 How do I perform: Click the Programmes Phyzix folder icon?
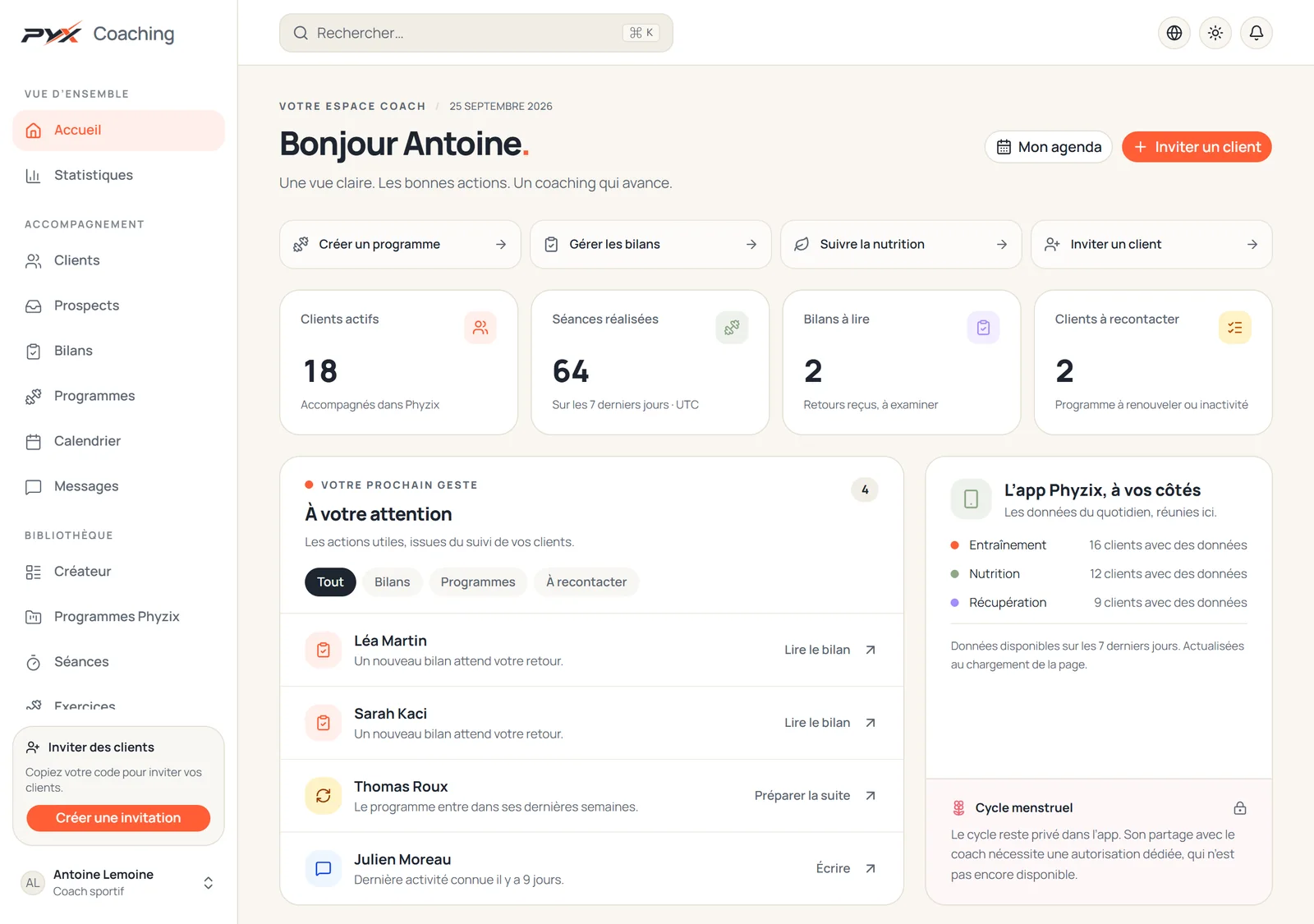[x=34, y=618]
